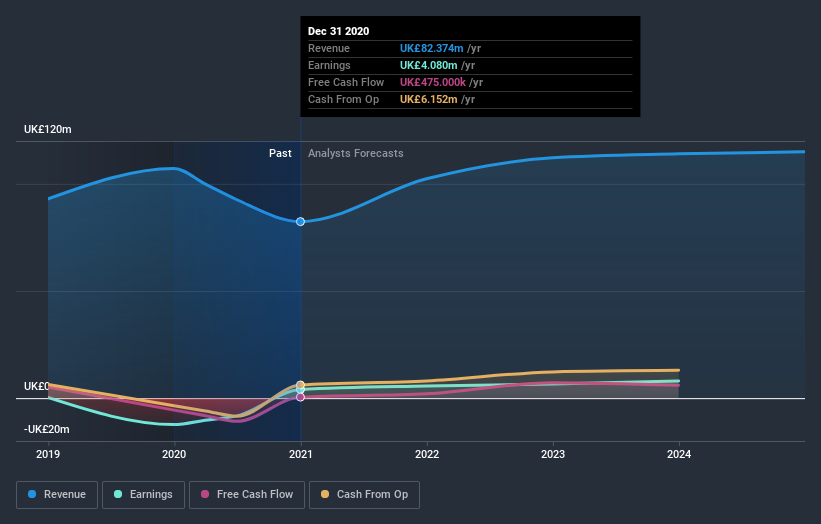Click the Past section label
Image resolution: width=821 pixels, height=524 pixels.
coord(280,153)
